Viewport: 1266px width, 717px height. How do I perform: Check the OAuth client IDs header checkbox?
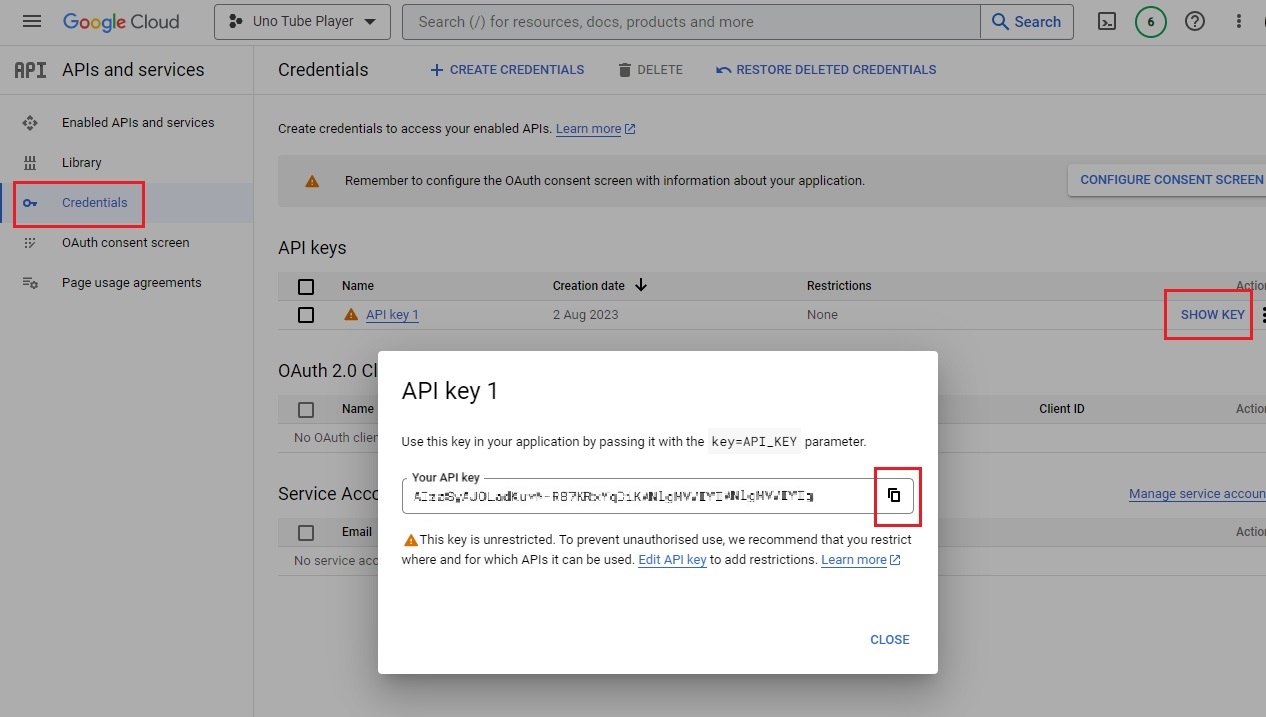pos(305,409)
